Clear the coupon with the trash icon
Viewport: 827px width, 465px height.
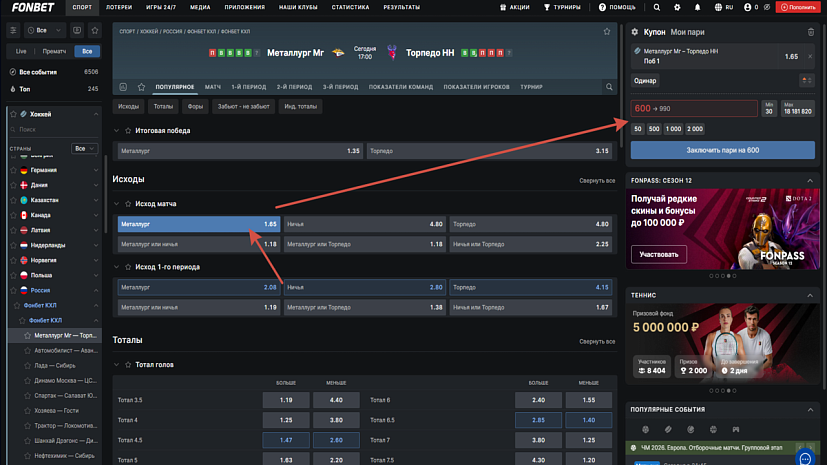[x=810, y=32]
